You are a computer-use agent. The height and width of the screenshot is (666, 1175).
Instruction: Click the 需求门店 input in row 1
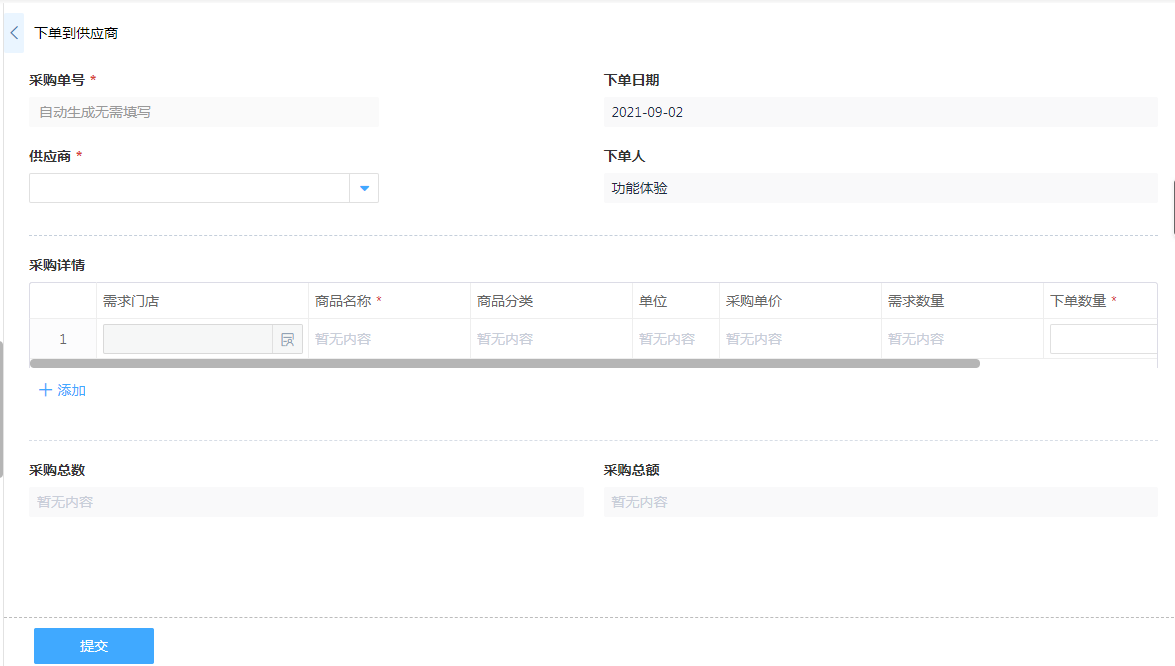(188, 339)
